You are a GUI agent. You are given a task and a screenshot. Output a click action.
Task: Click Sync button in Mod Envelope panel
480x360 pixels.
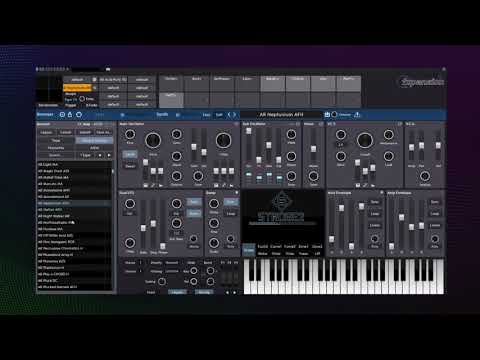click(375, 202)
